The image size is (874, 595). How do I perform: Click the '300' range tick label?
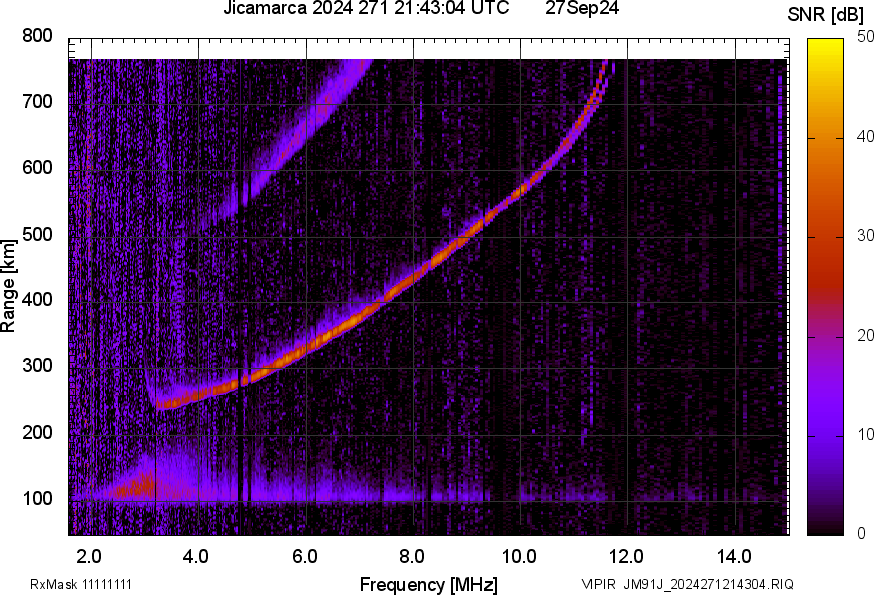point(38,366)
